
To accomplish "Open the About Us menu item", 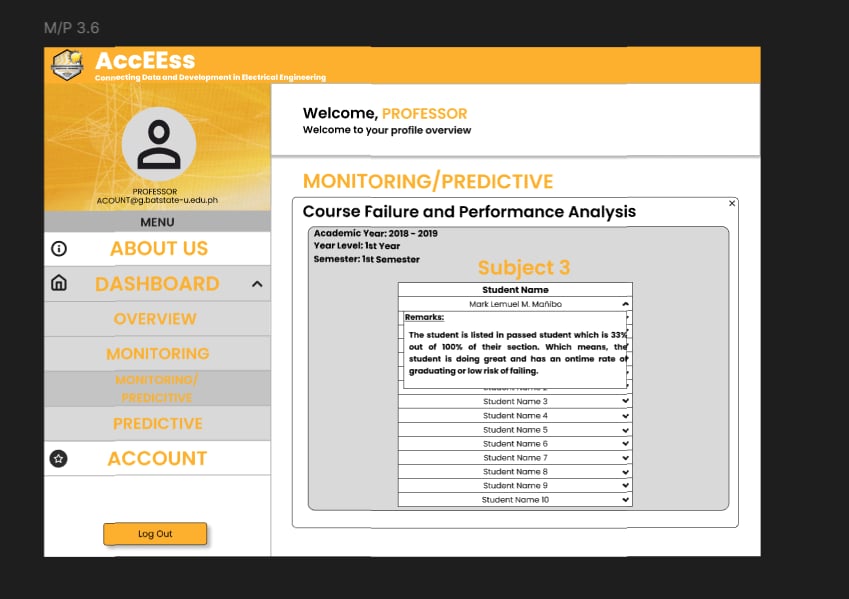I will tap(159, 249).
